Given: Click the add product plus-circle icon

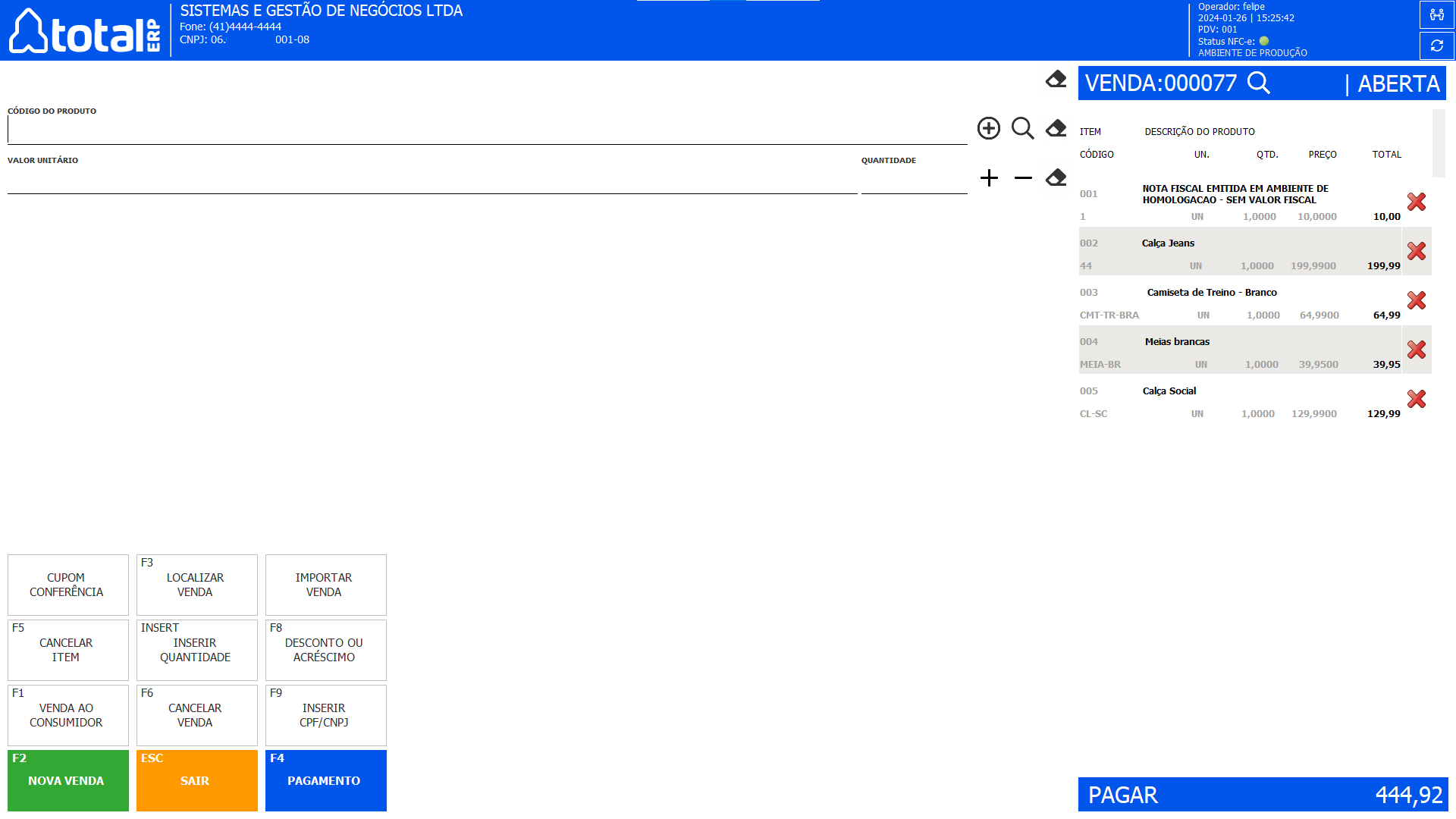Looking at the screenshot, I should coord(988,128).
